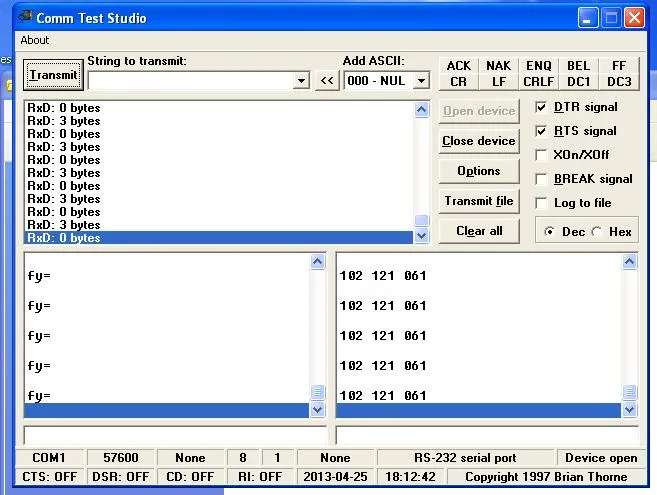
Task: Click the first 102 121 061 line
Action: coord(383,276)
